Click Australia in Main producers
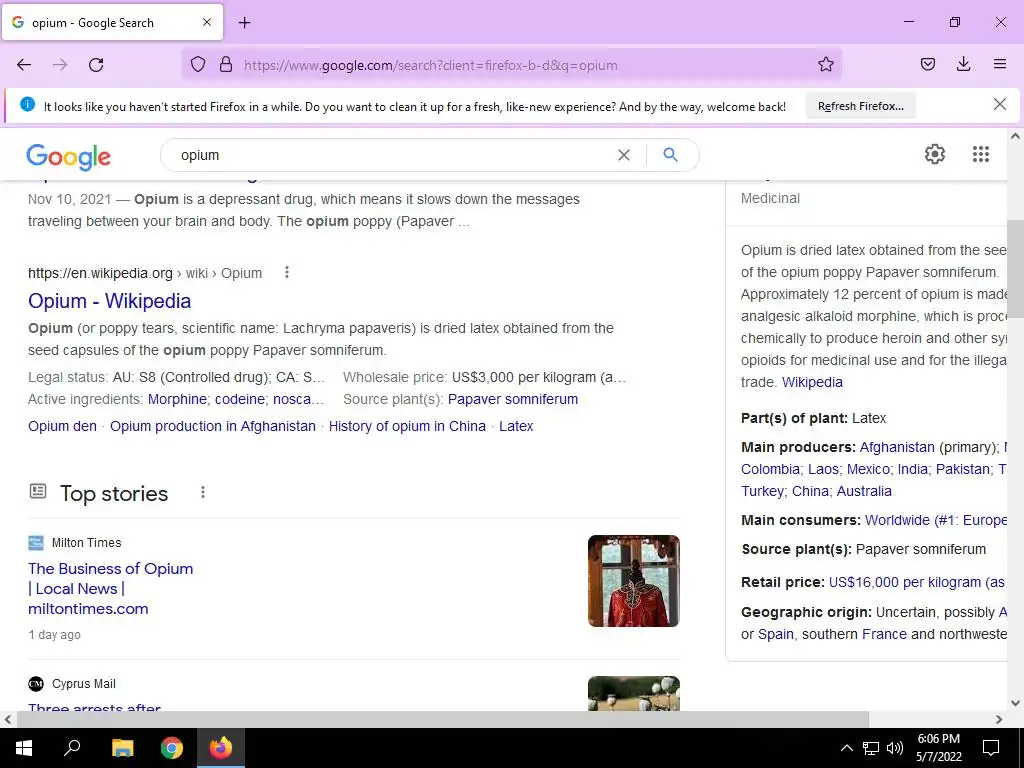This screenshot has width=1024, height=768. pyautogui.click(x=864, y=491)
